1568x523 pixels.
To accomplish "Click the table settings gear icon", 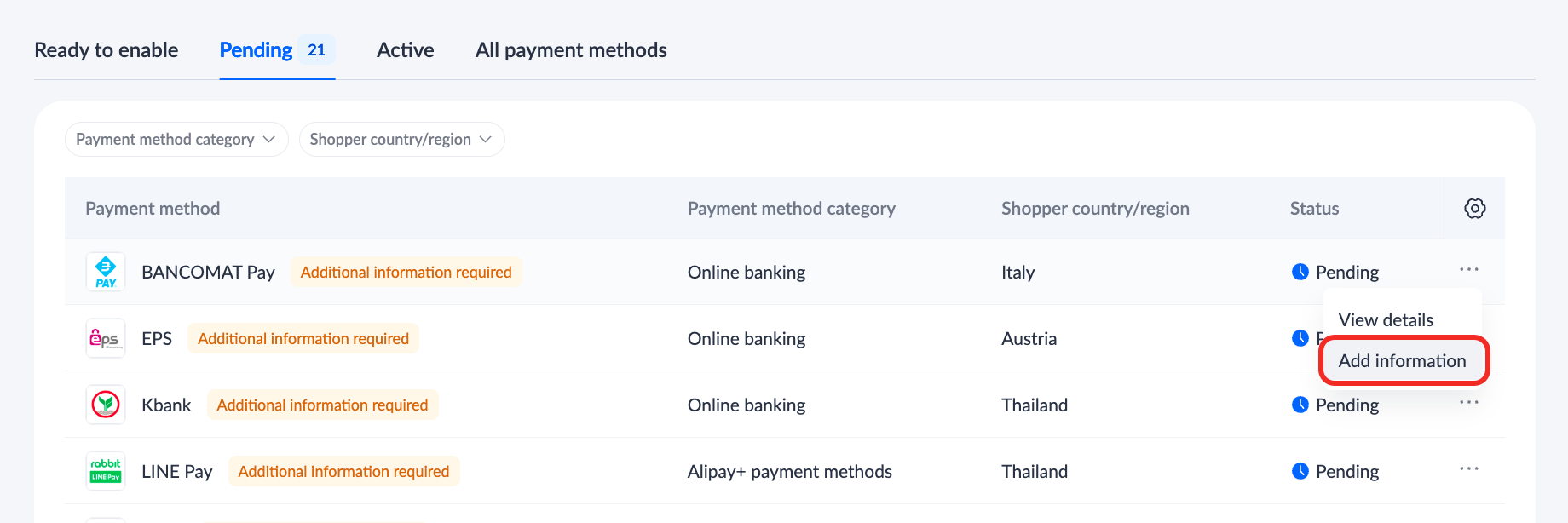I will point(1474,209).
